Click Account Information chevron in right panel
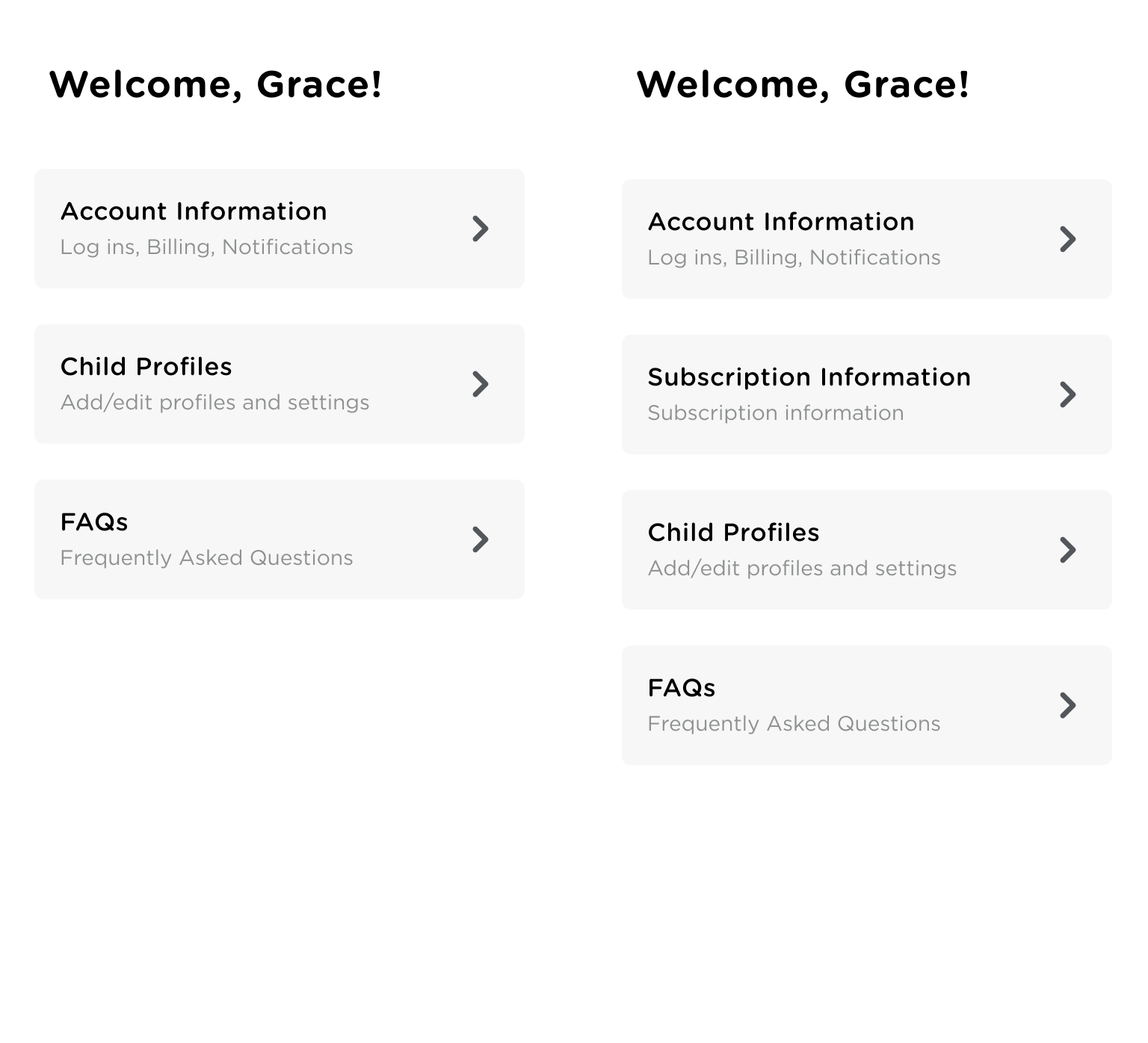The height and width of the screenshot is (1043, 1148). [x=1068, y=239]
